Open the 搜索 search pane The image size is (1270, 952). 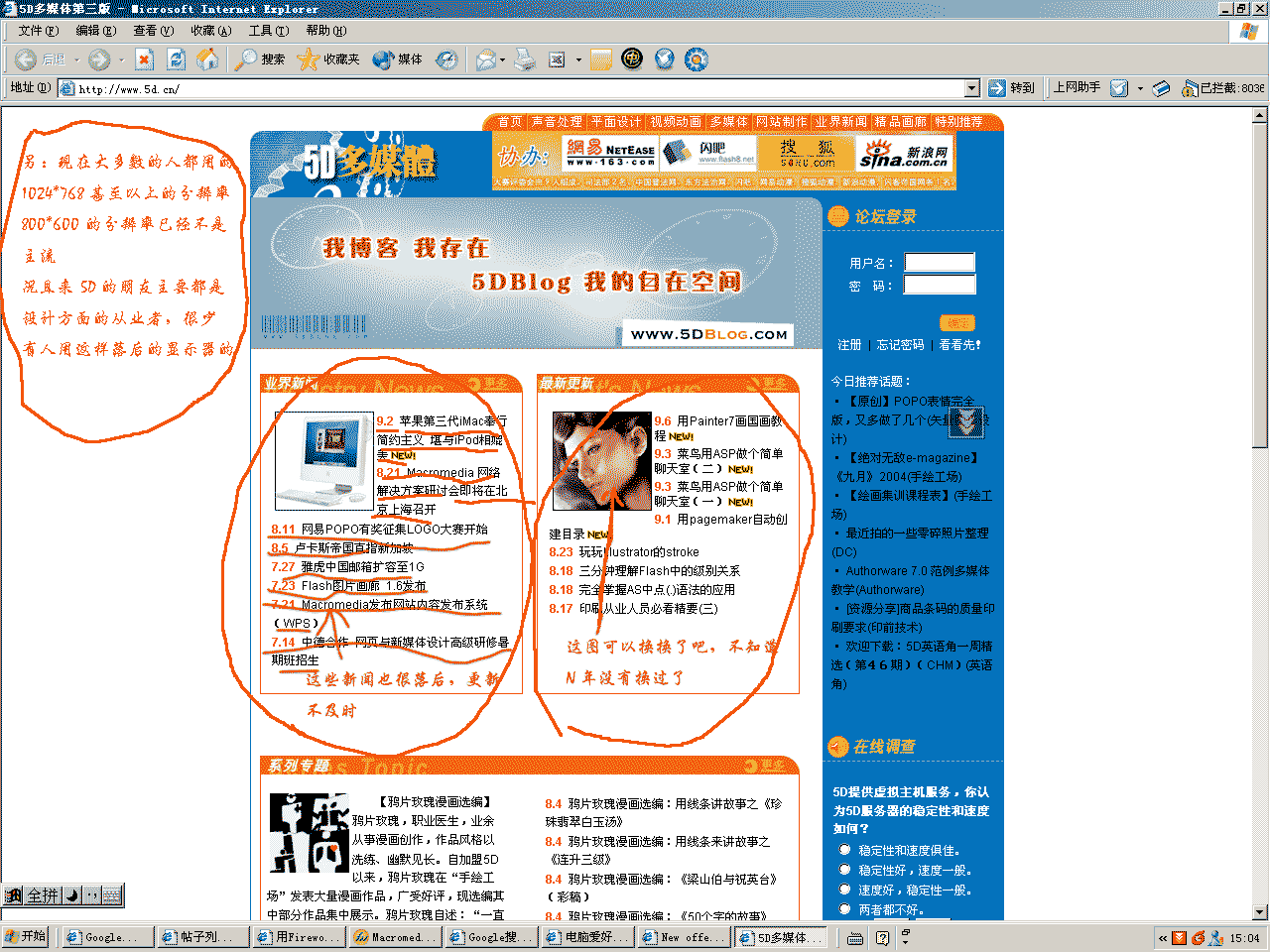coord(260,59)
